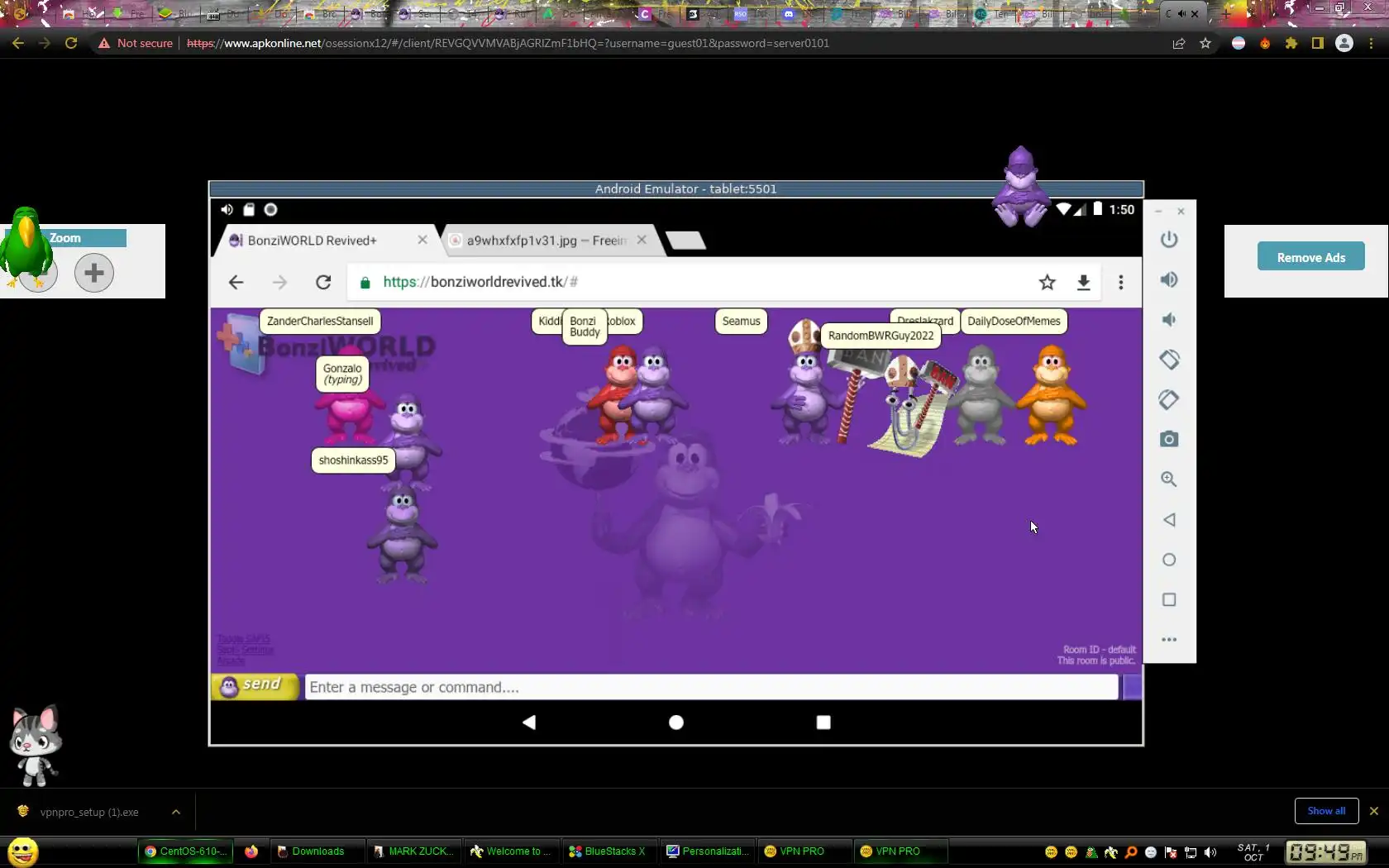
Task: Rotate the emulator left using upper rotate icon
Action: pyautogui.click(x=1168, y=360)
